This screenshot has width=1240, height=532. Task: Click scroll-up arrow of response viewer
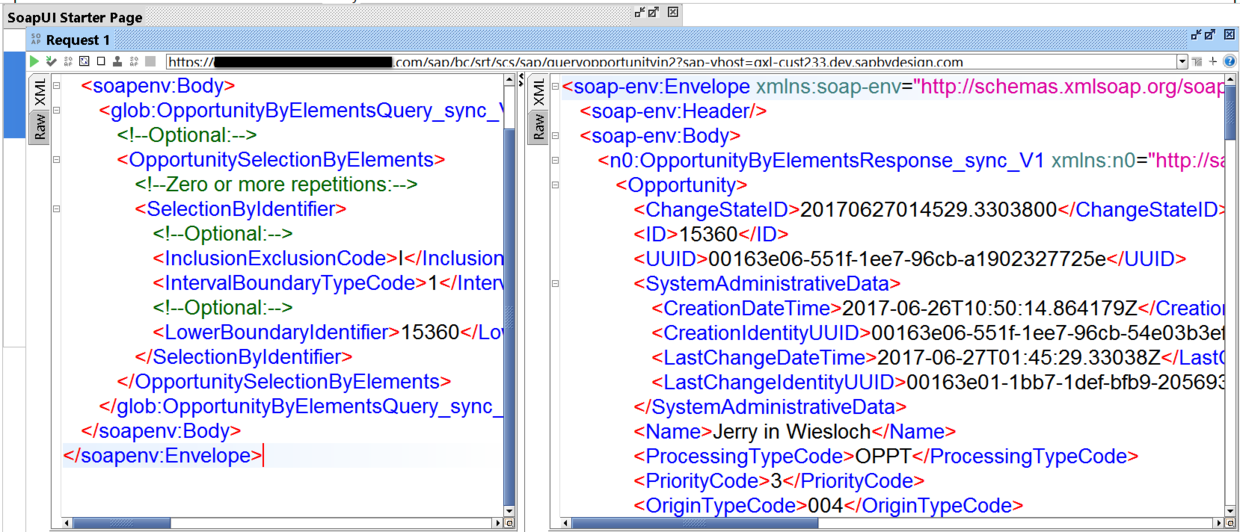click(x=1231, y=79)
